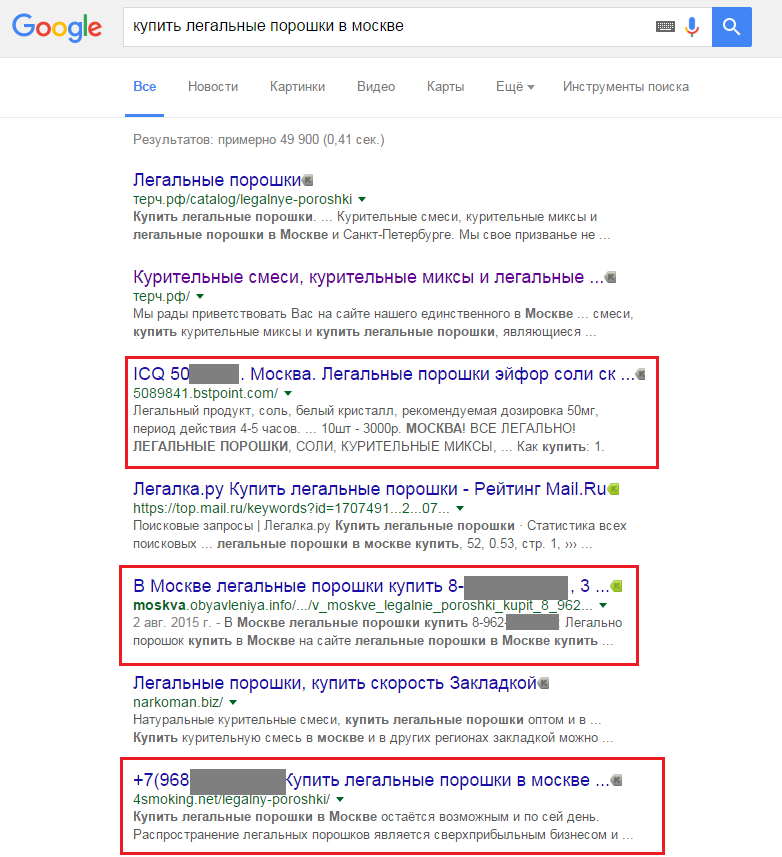
Task: Click the blue magnifier search button
Action: point(732,27)
